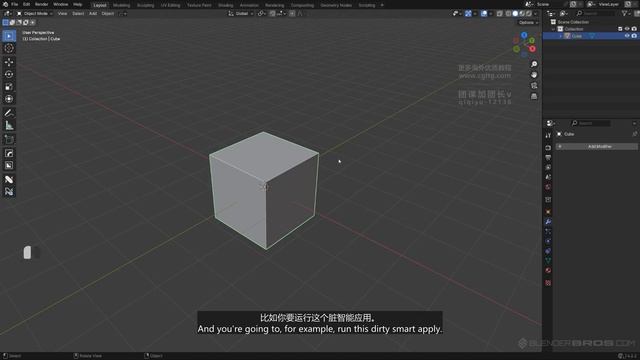640x360 pixels.
Task: Select the Transform tool
Action: point(9,99)
